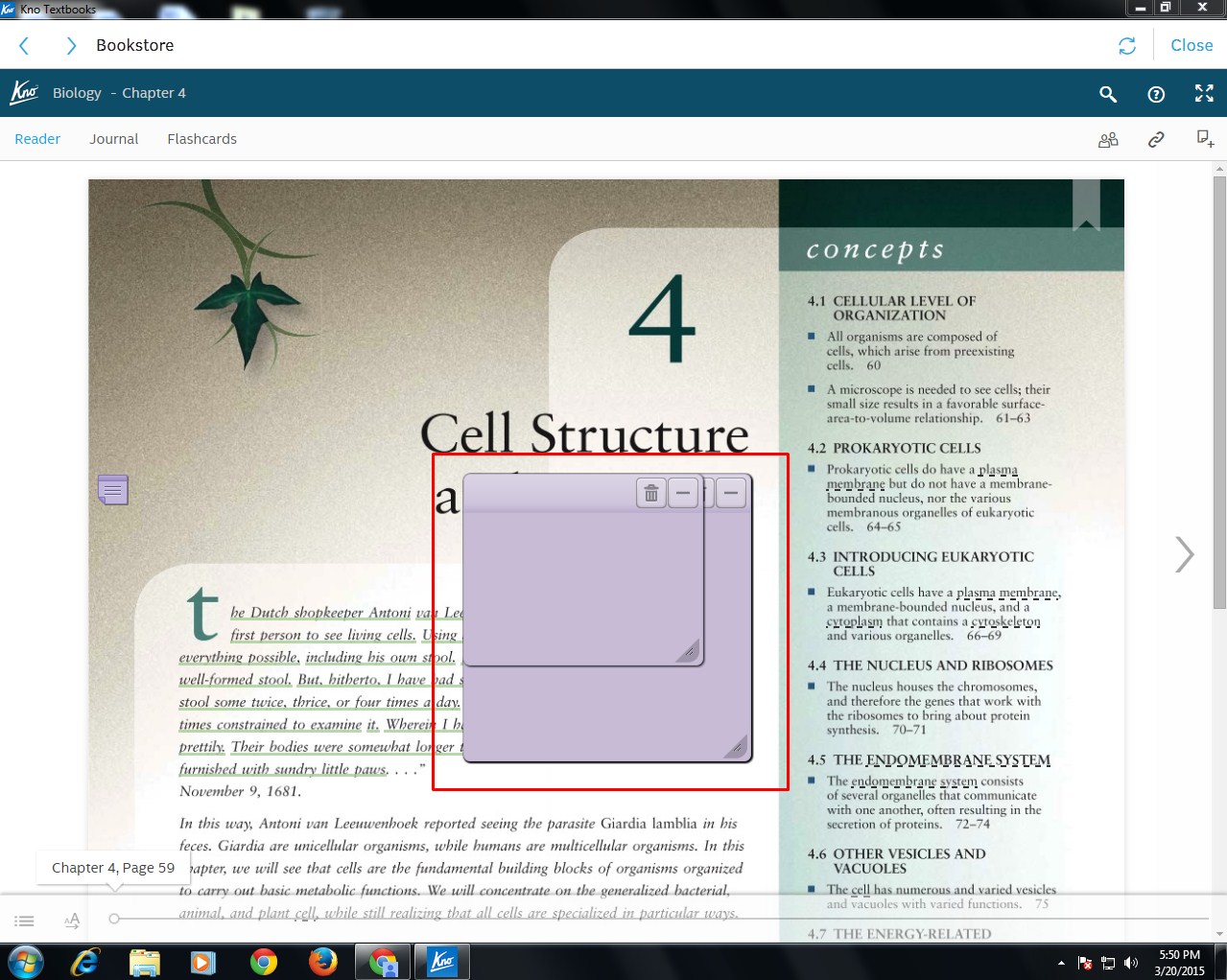Click heading '4.4 THE NUCLEUS AND RIBOSOMES'
Image resolution: width=1227 pixels, height=980 pixels.
pyautogui.click(x=930, y=665)
